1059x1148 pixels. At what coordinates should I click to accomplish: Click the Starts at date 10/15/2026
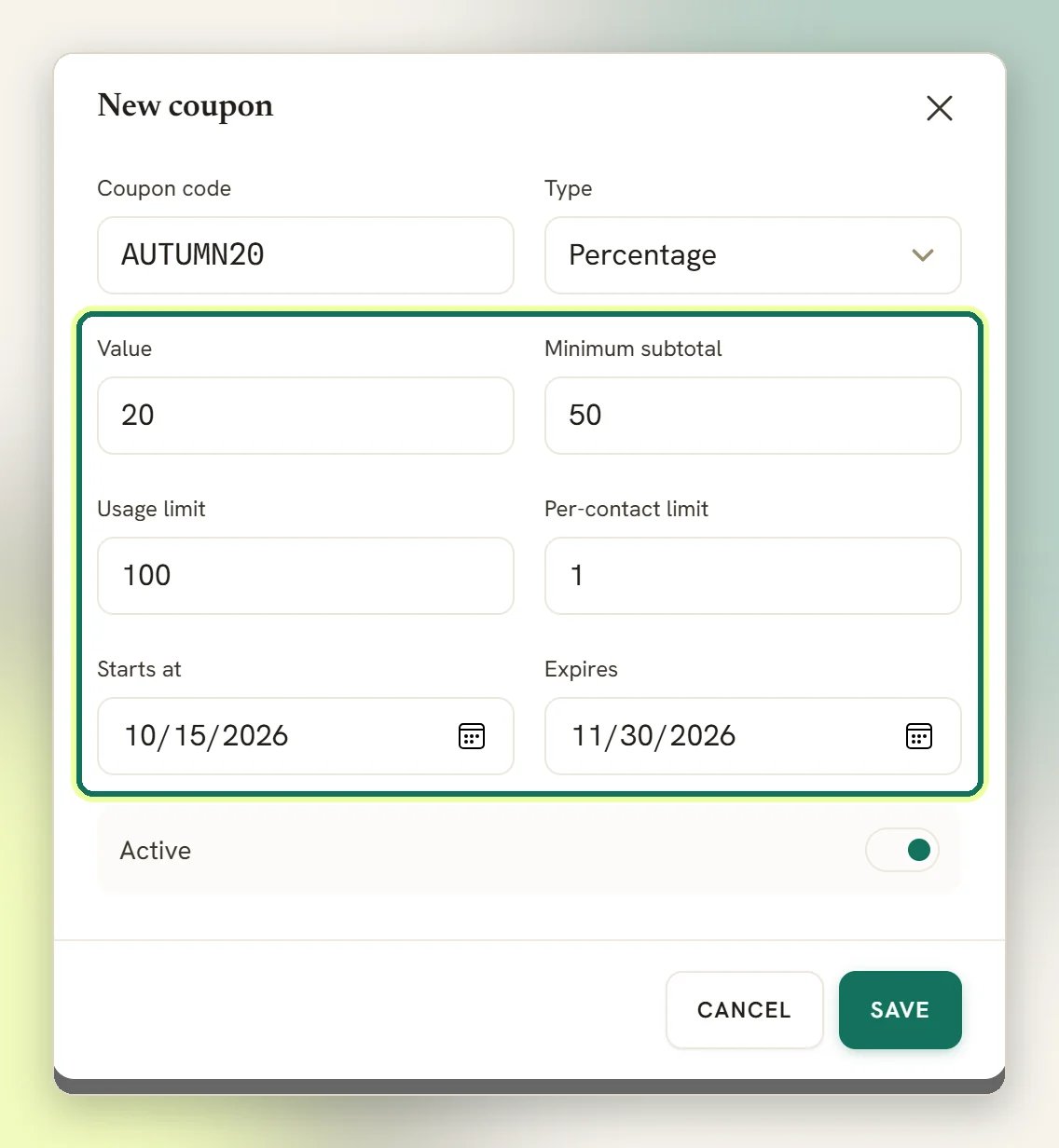point(207,736)
